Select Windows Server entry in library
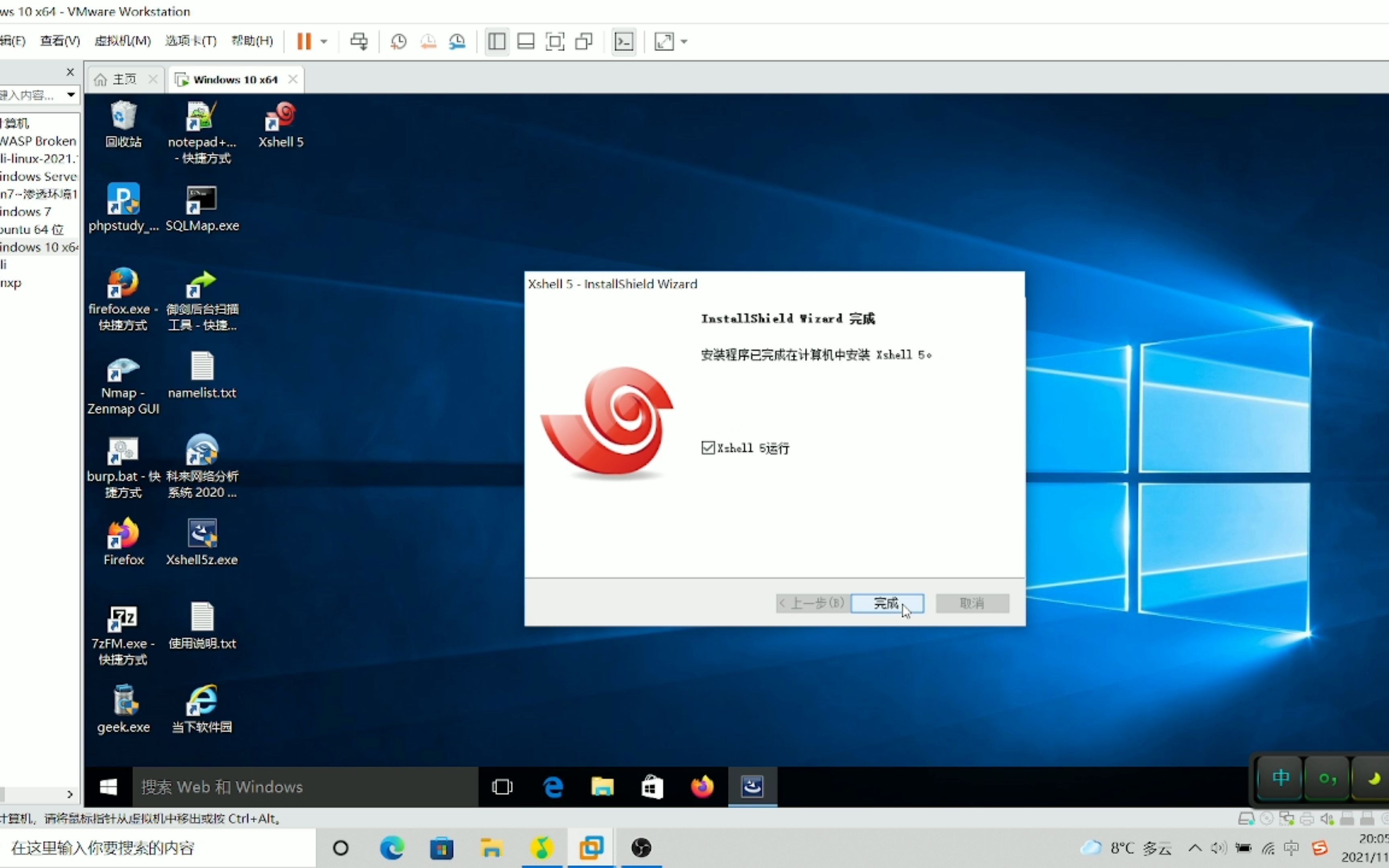The image size is (1389, 868). 38,176
